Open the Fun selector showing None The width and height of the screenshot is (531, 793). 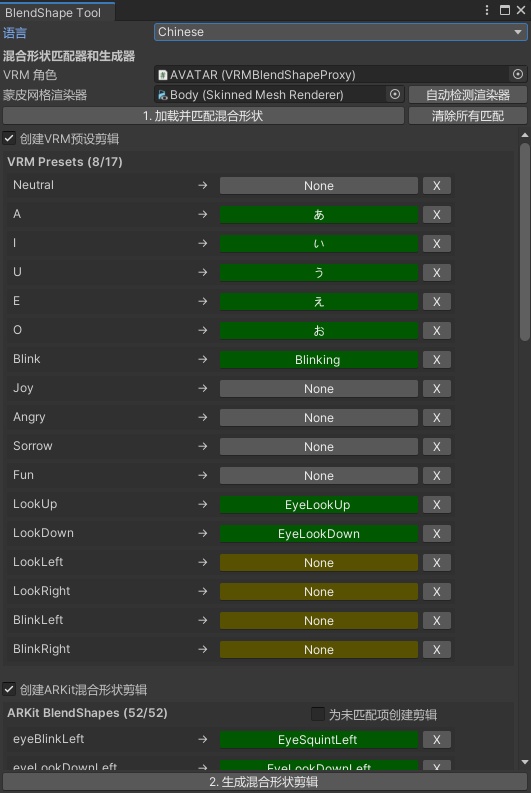319,475
